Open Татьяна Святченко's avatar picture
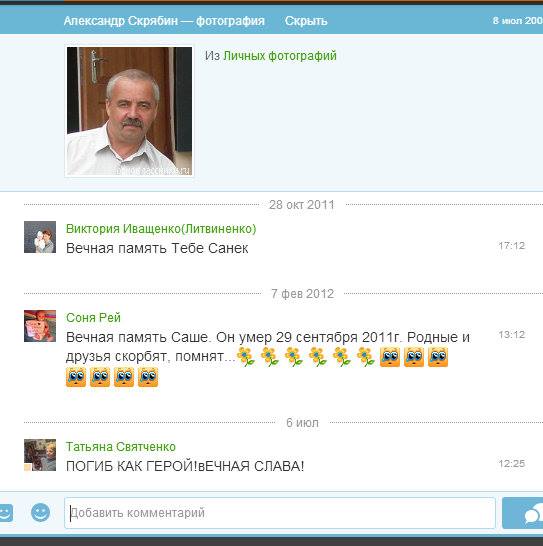The height and width of the screenshot is (546, 543). tap(40, 455)
